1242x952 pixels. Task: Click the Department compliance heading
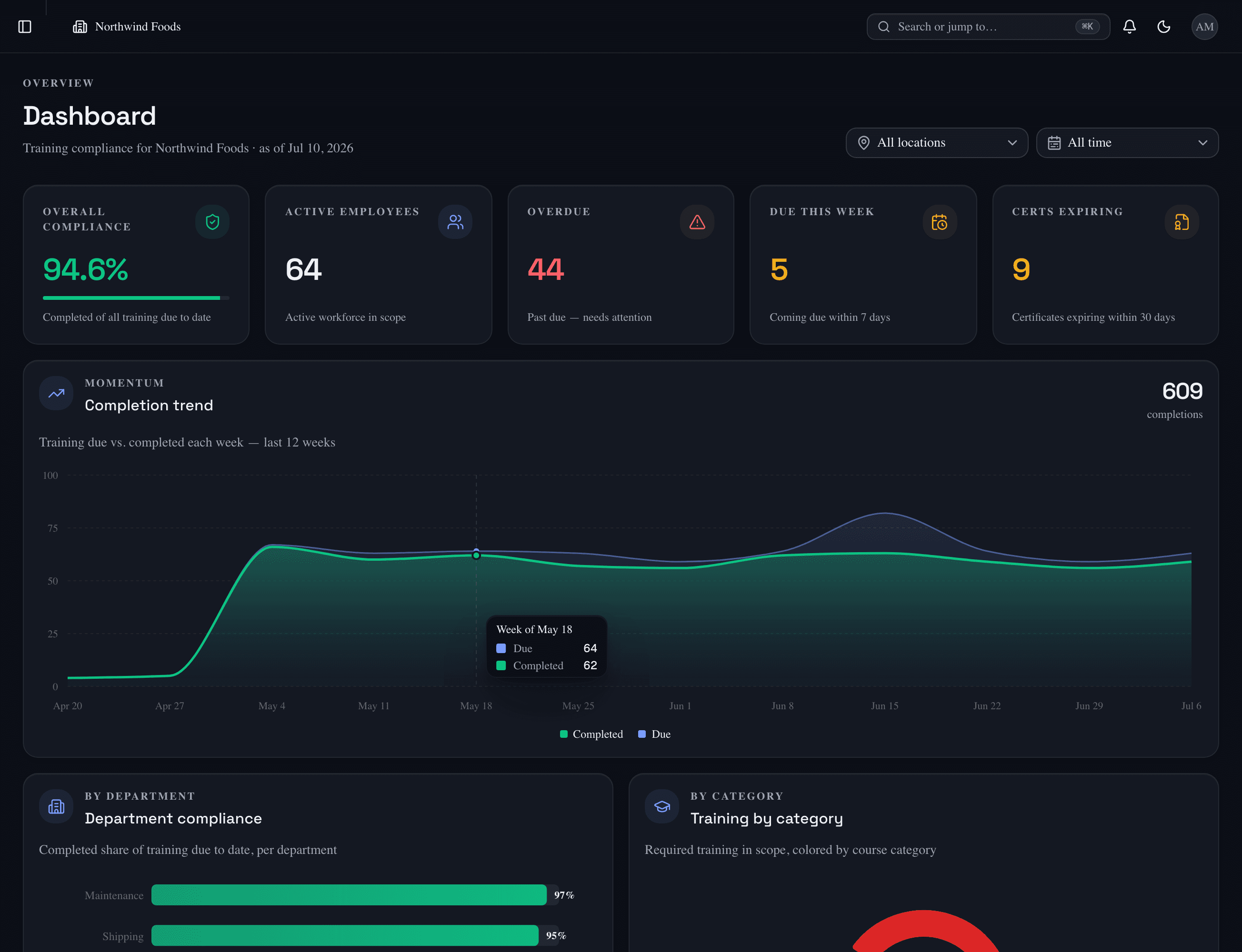click(173, 818)
